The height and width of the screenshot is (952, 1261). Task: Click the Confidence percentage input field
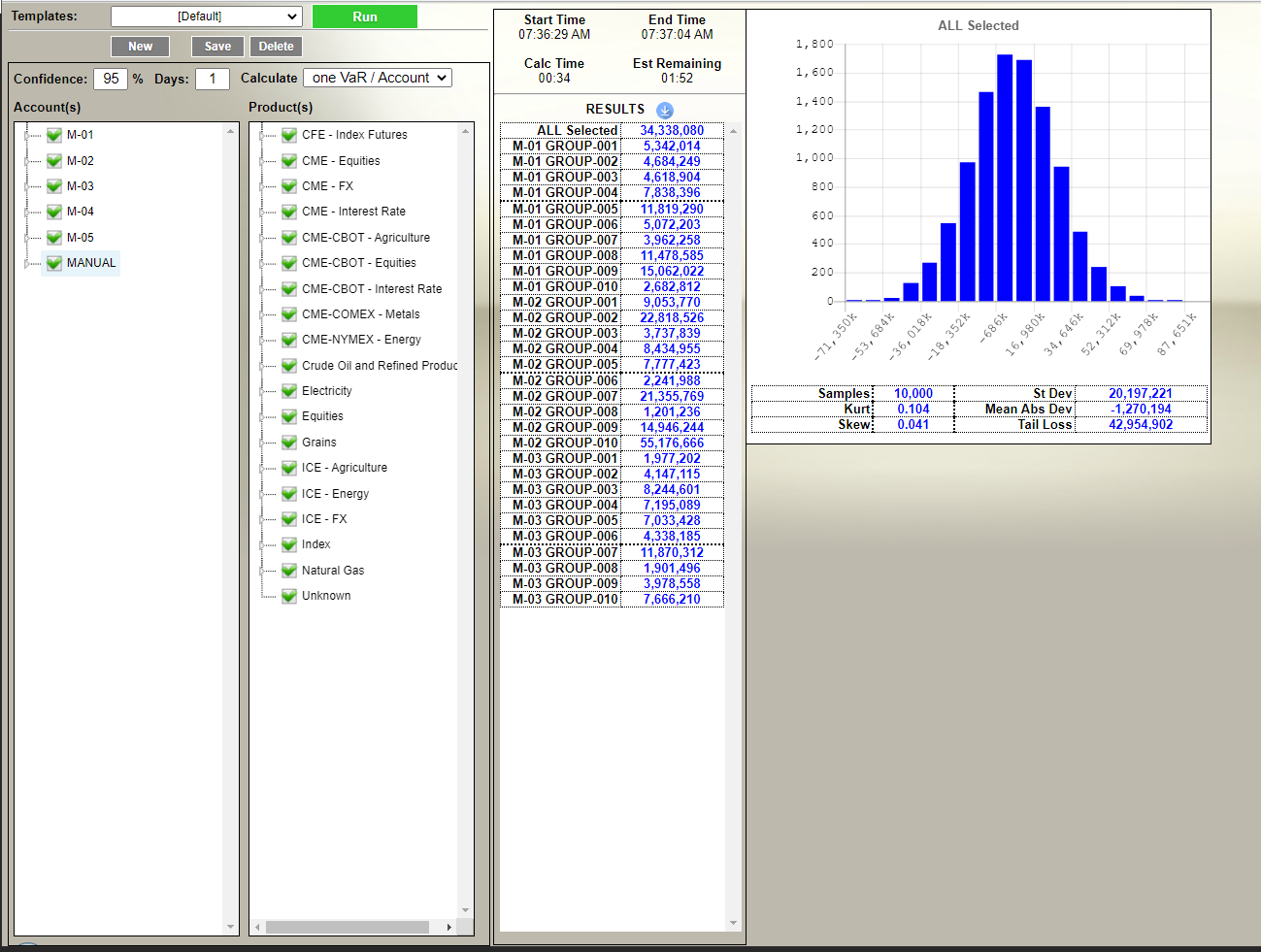pyautogui.click(x=111, y=79)
